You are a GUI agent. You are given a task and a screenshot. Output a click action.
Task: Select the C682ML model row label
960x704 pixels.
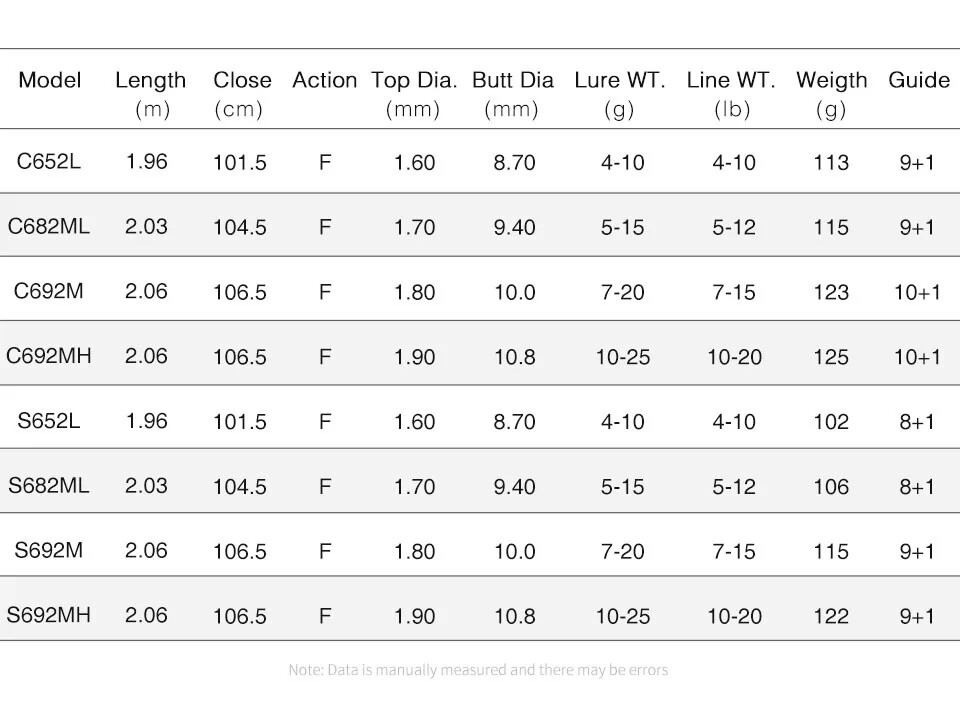coord(48,226)
